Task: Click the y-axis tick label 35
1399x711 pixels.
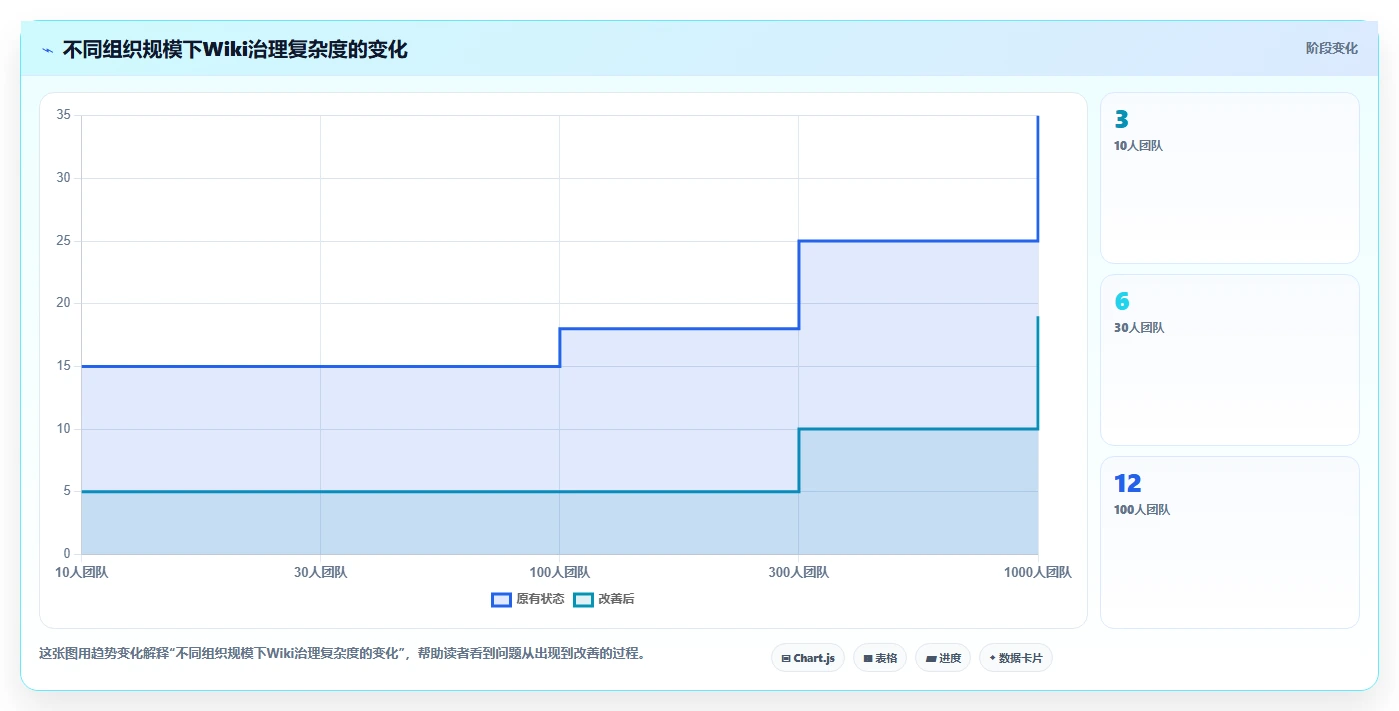Action: [63, 115]
